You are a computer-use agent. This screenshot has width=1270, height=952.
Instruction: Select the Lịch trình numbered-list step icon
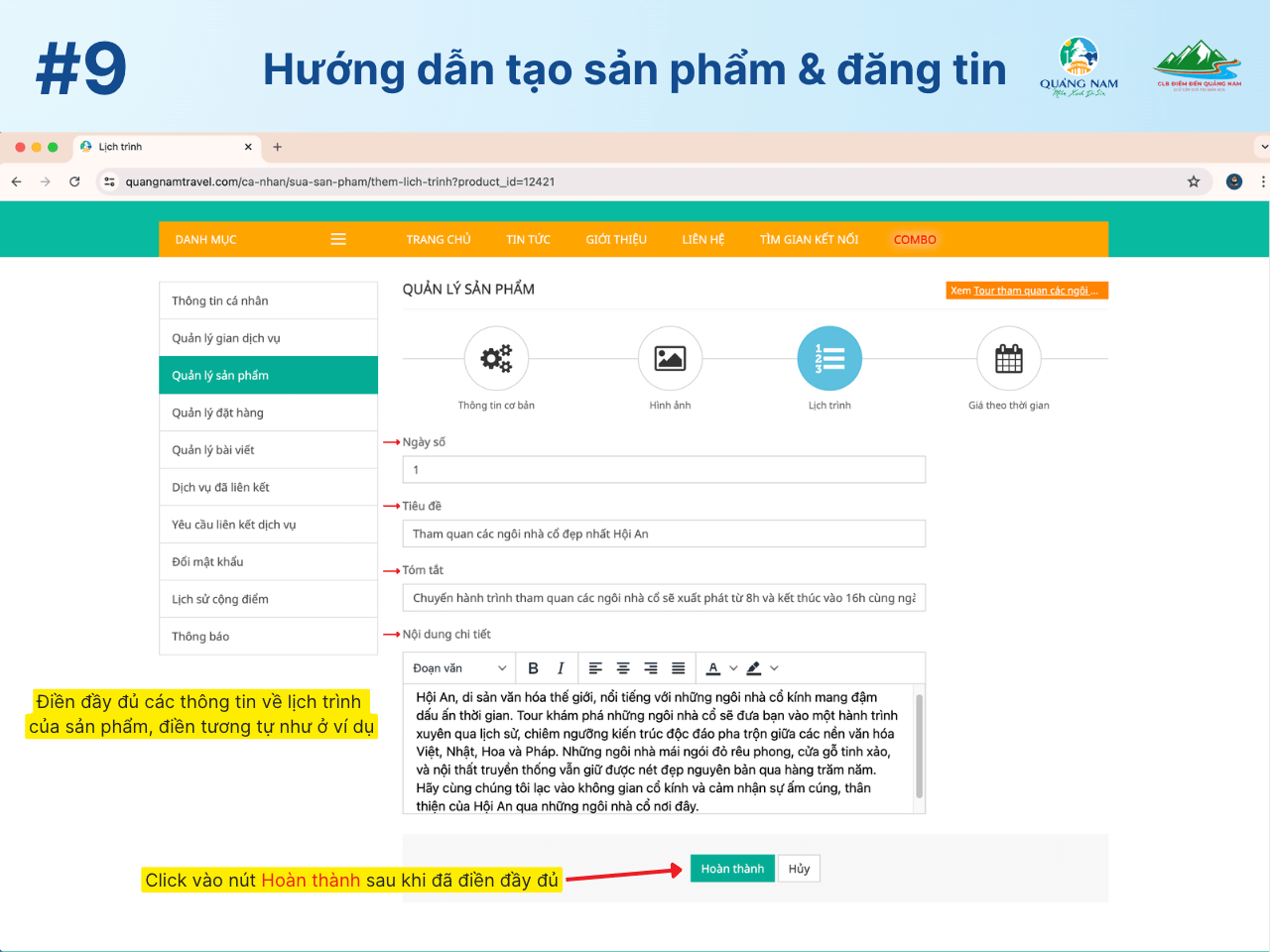[829, 358]
